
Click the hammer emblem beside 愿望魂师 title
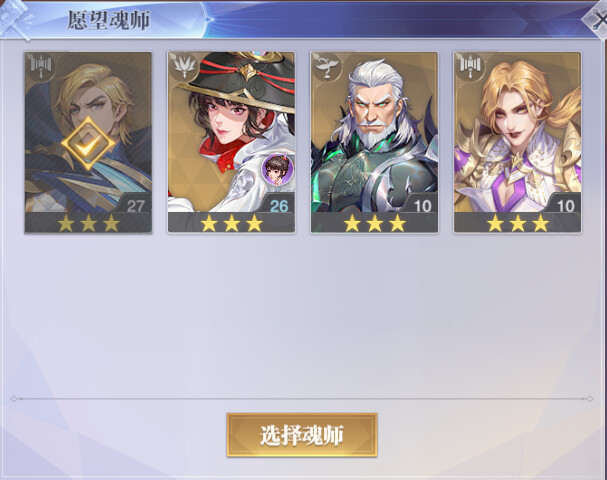16,19
